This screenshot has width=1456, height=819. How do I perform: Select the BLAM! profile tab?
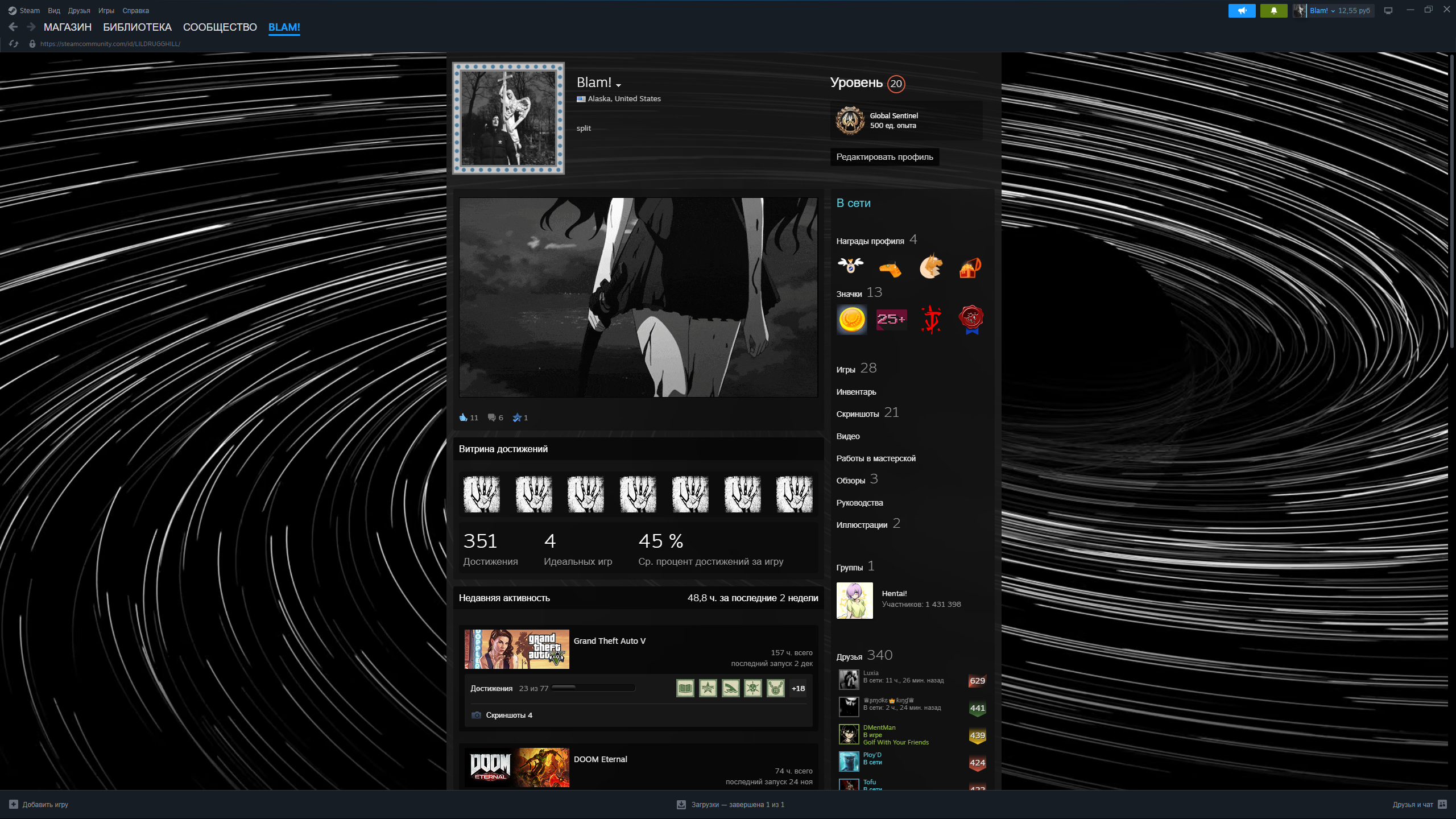click(284, 27)
